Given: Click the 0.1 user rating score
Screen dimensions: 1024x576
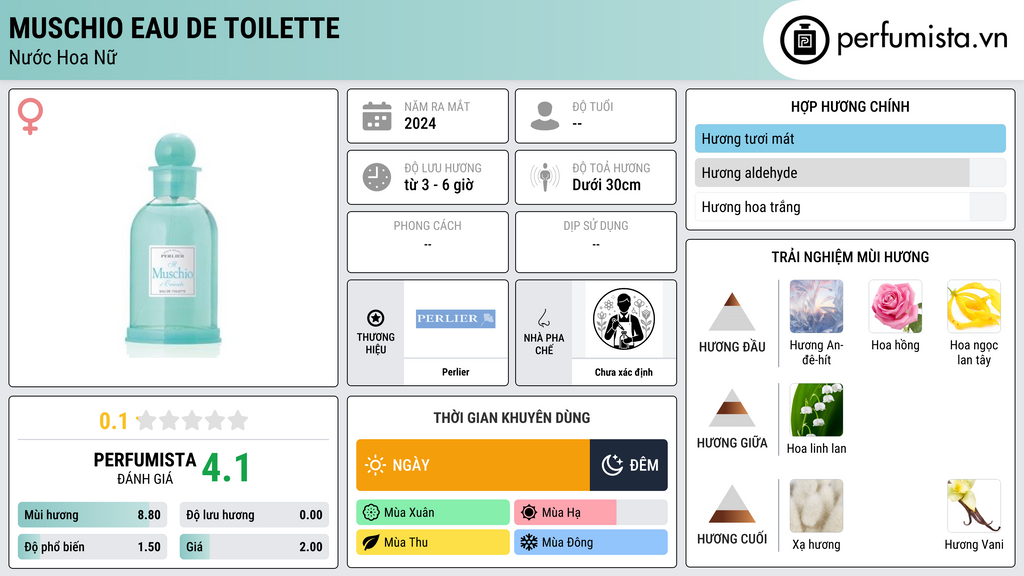Looking at the screenshot, I should tap(114, 421).
